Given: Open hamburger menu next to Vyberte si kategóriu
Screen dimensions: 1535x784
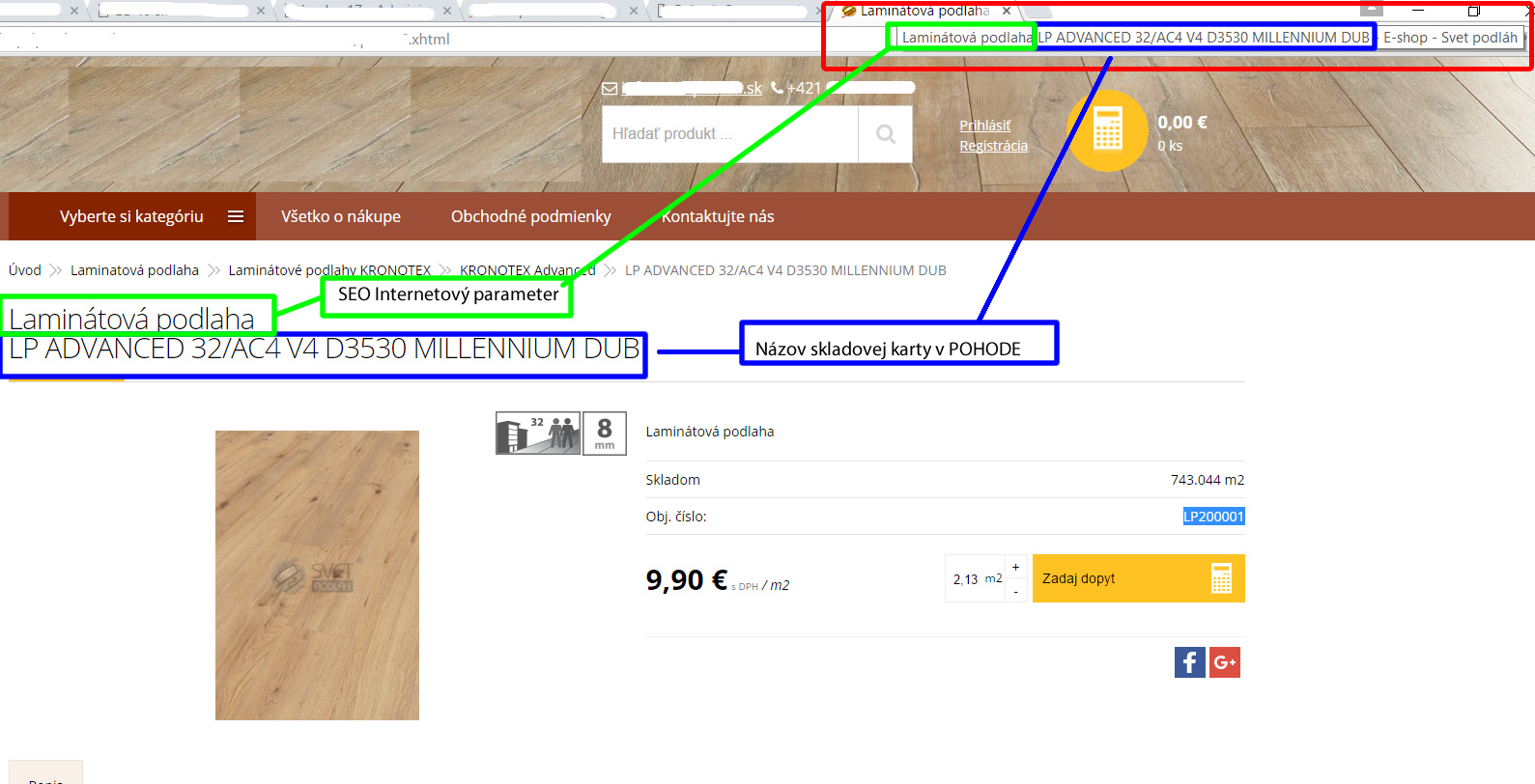Looking at the screenshot, I should (x=236, y=216).
